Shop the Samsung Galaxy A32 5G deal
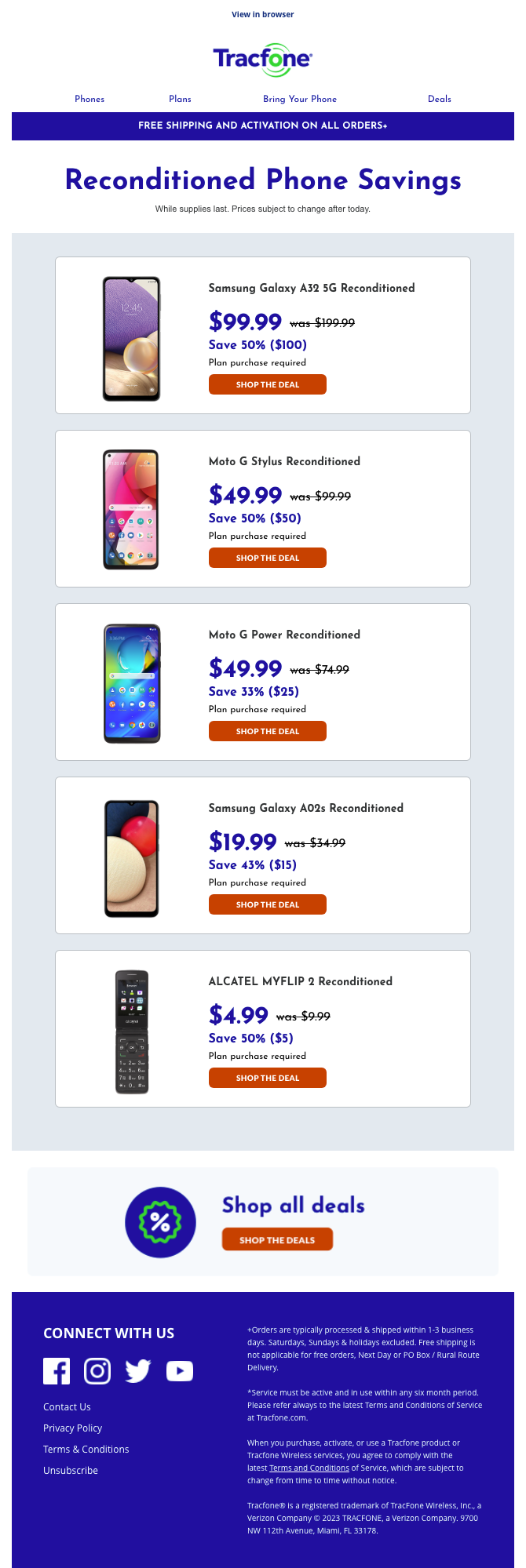The width and height of the screenshot is (526, 1568). pos(268,384)
